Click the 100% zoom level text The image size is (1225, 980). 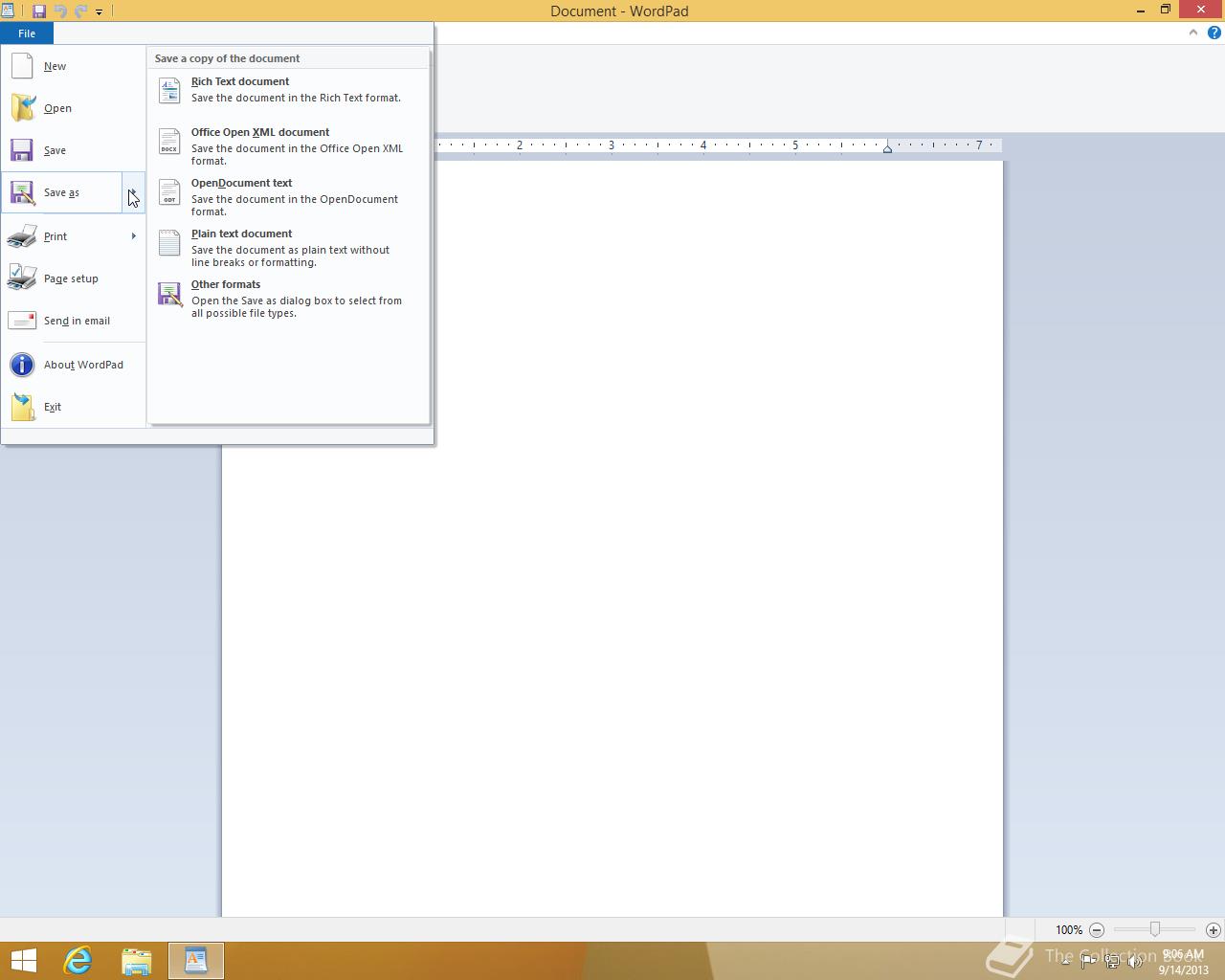(1069, 930)
